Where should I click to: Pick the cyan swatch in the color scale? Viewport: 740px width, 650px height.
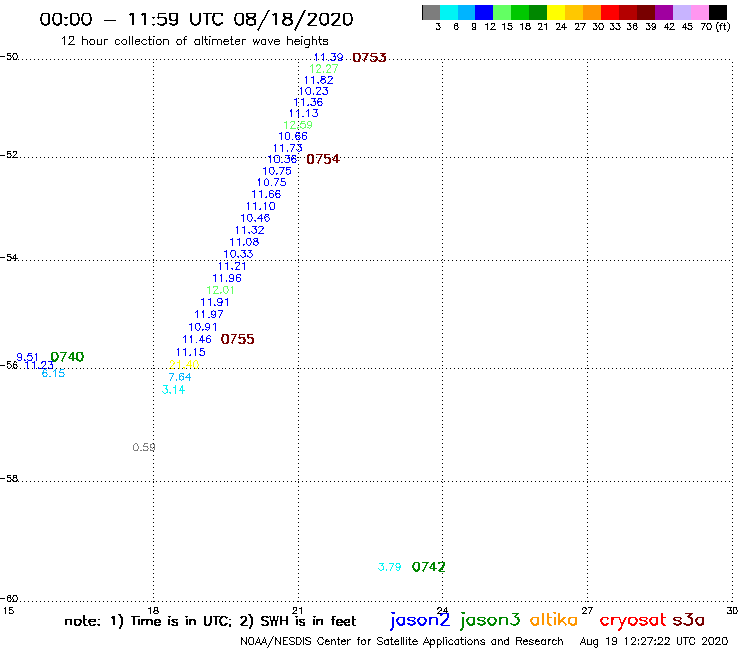point(449,12)
